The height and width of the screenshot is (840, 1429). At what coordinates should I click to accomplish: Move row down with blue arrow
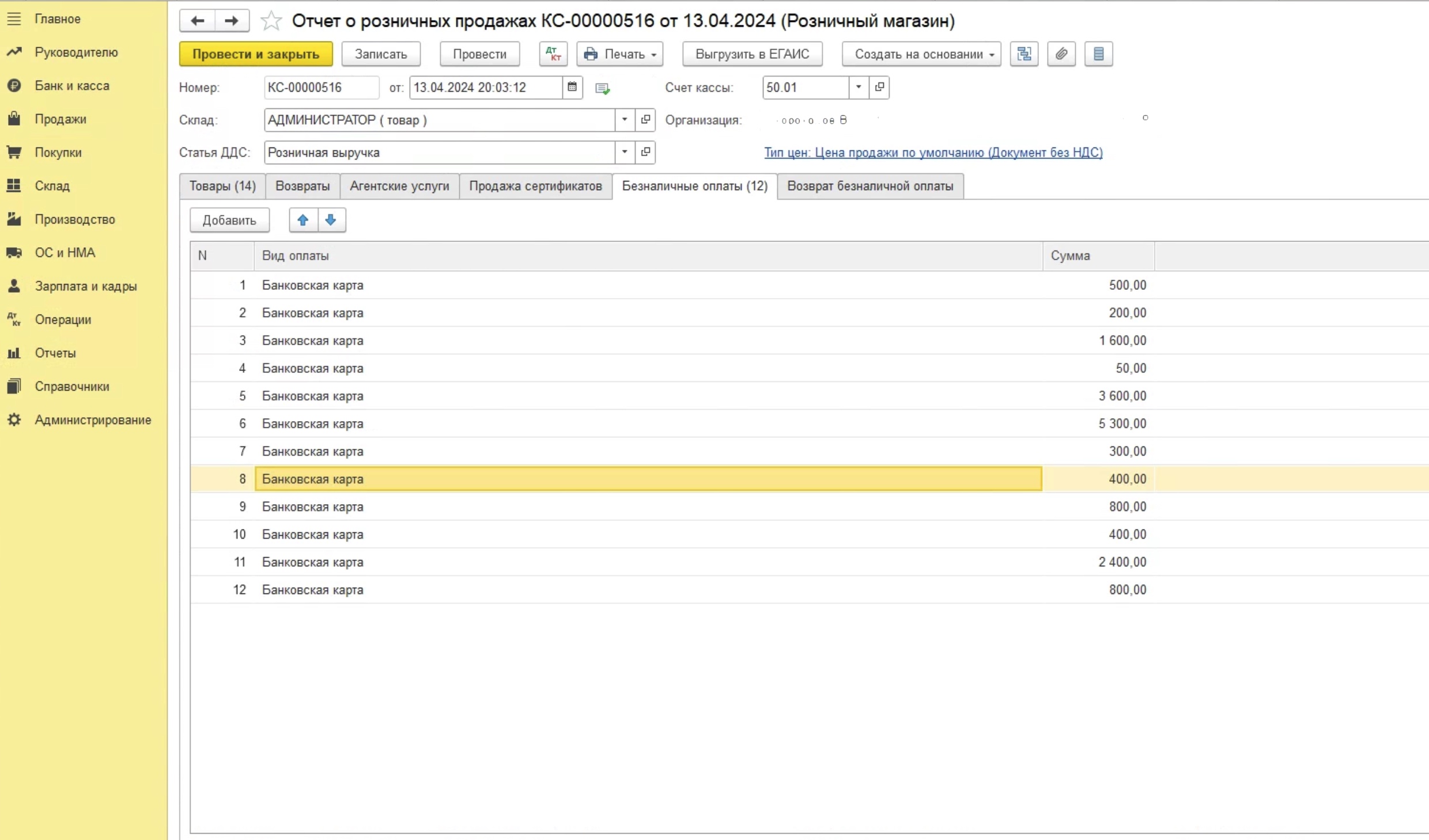(331, 220)
